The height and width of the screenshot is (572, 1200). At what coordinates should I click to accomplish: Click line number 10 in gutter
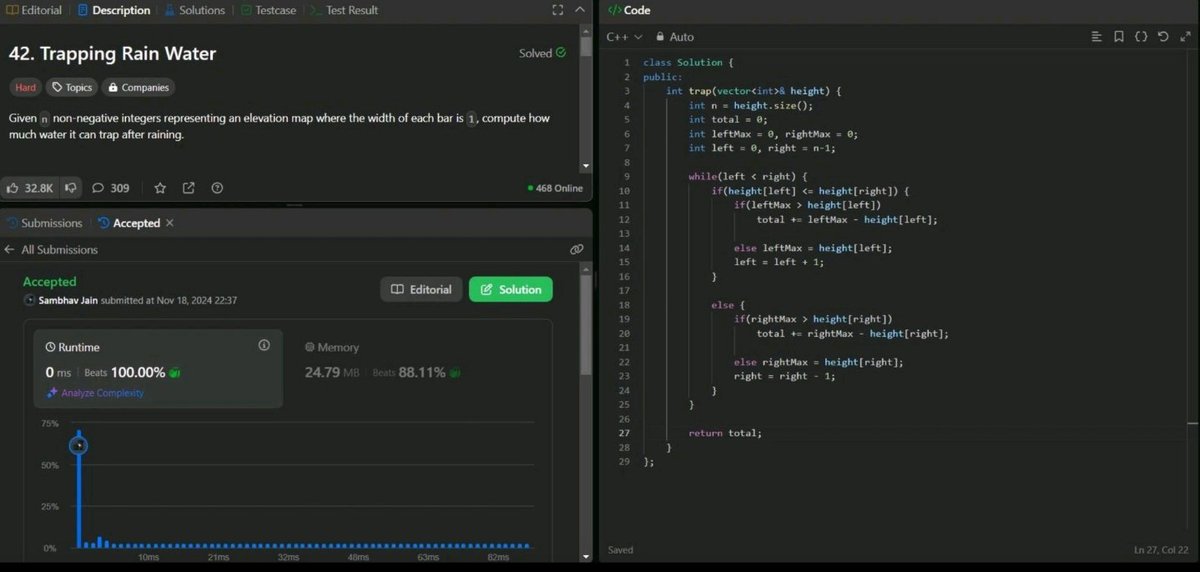coord(624,191)
